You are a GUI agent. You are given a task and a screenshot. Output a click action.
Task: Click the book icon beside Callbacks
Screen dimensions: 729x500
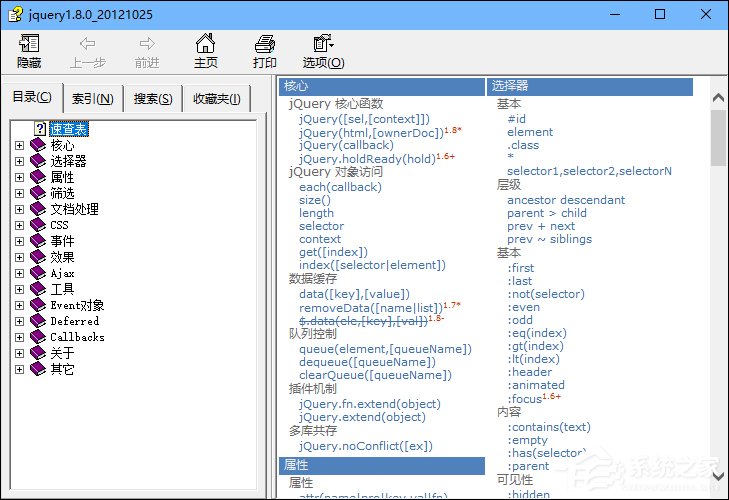38,337
